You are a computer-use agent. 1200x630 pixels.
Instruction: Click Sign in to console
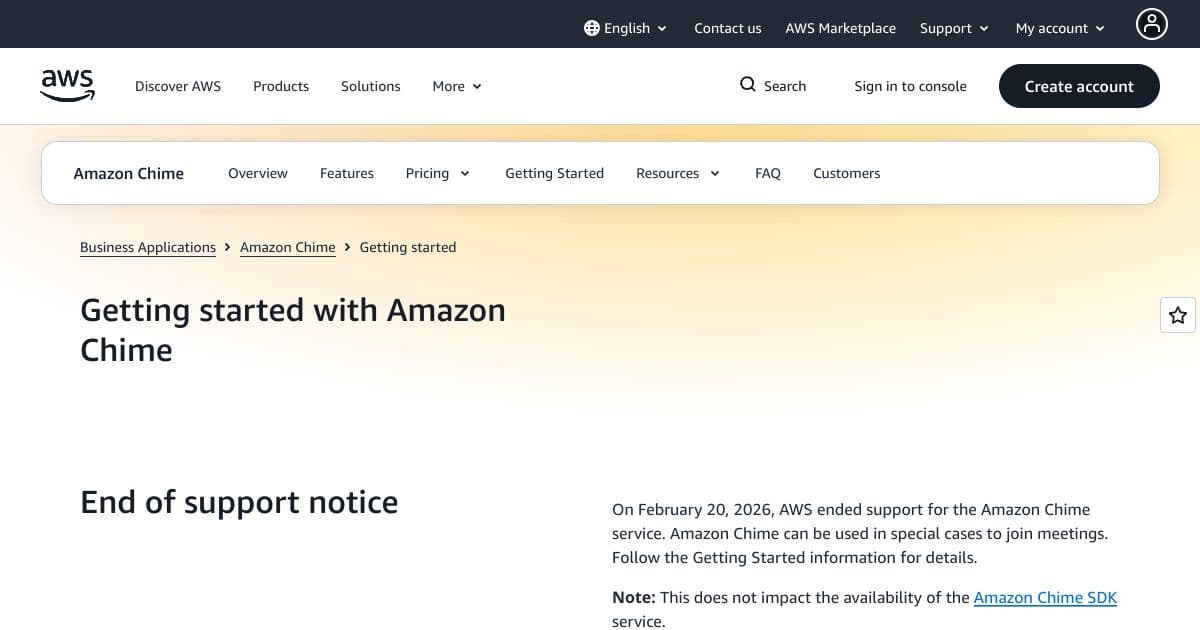click(x=910, y=86)
